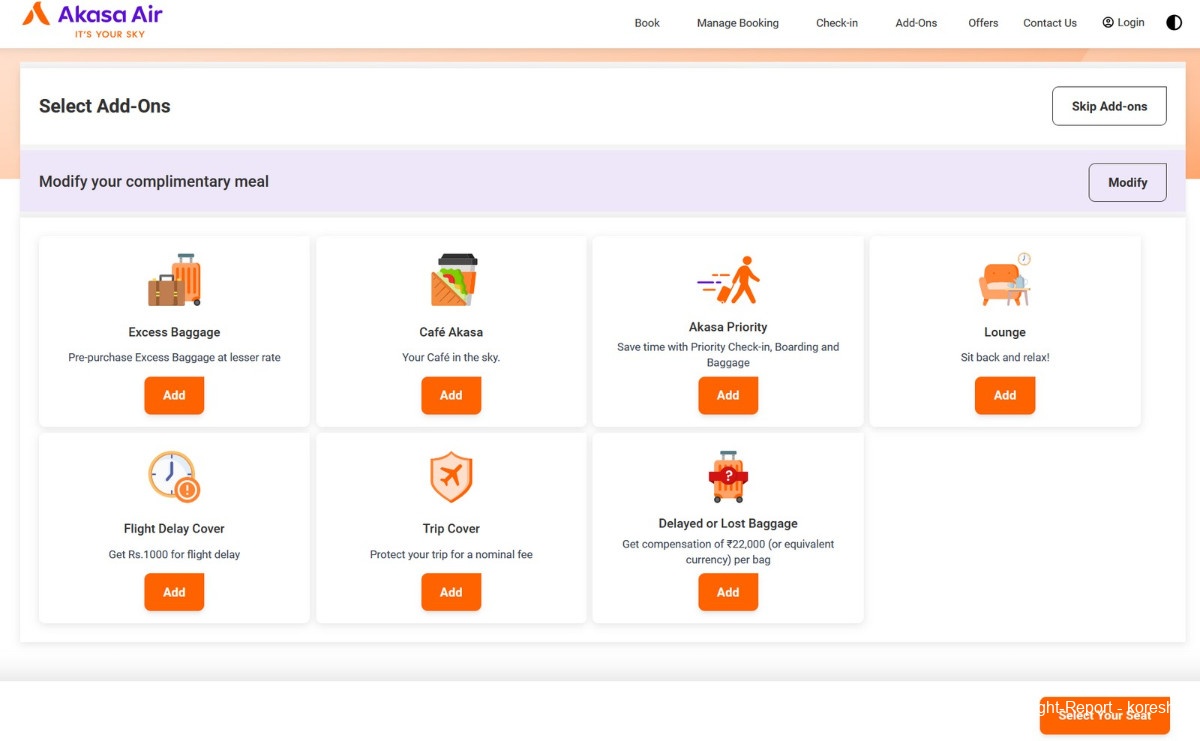Open the Login account link
This screenshot has width=1200, height=741.
(x=1123, y=23)
